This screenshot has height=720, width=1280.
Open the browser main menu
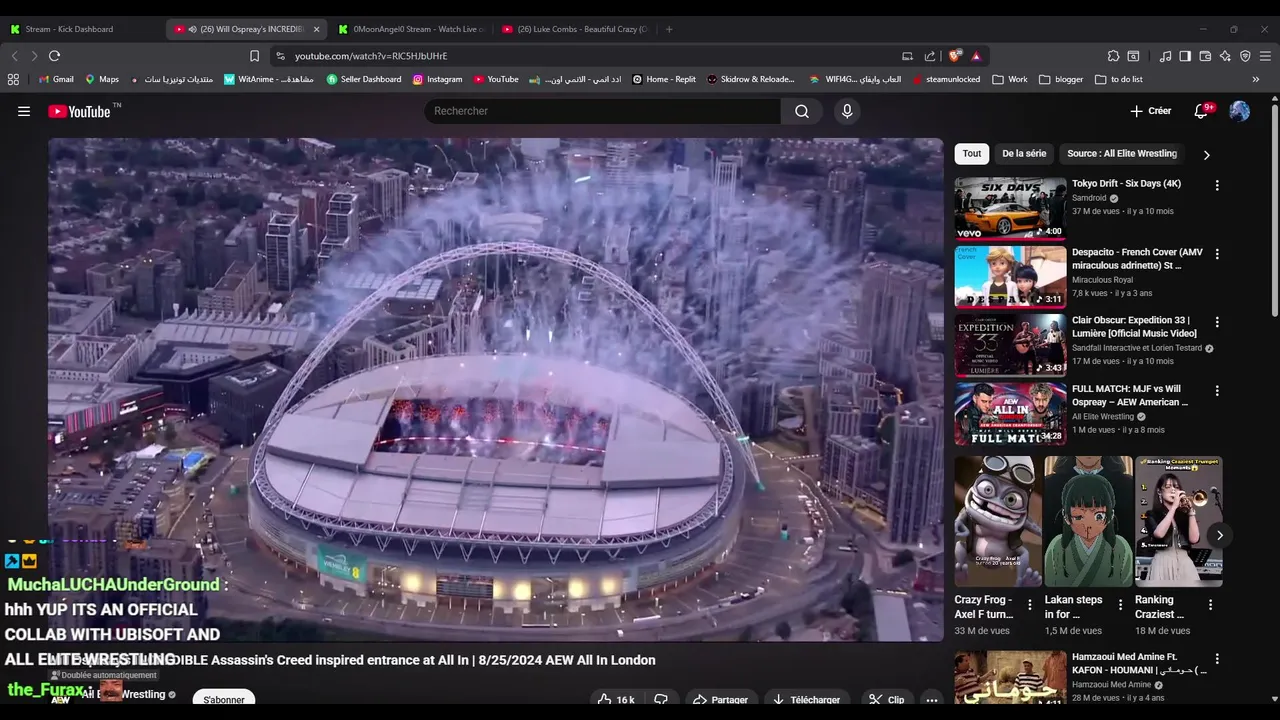point(1266,56)
